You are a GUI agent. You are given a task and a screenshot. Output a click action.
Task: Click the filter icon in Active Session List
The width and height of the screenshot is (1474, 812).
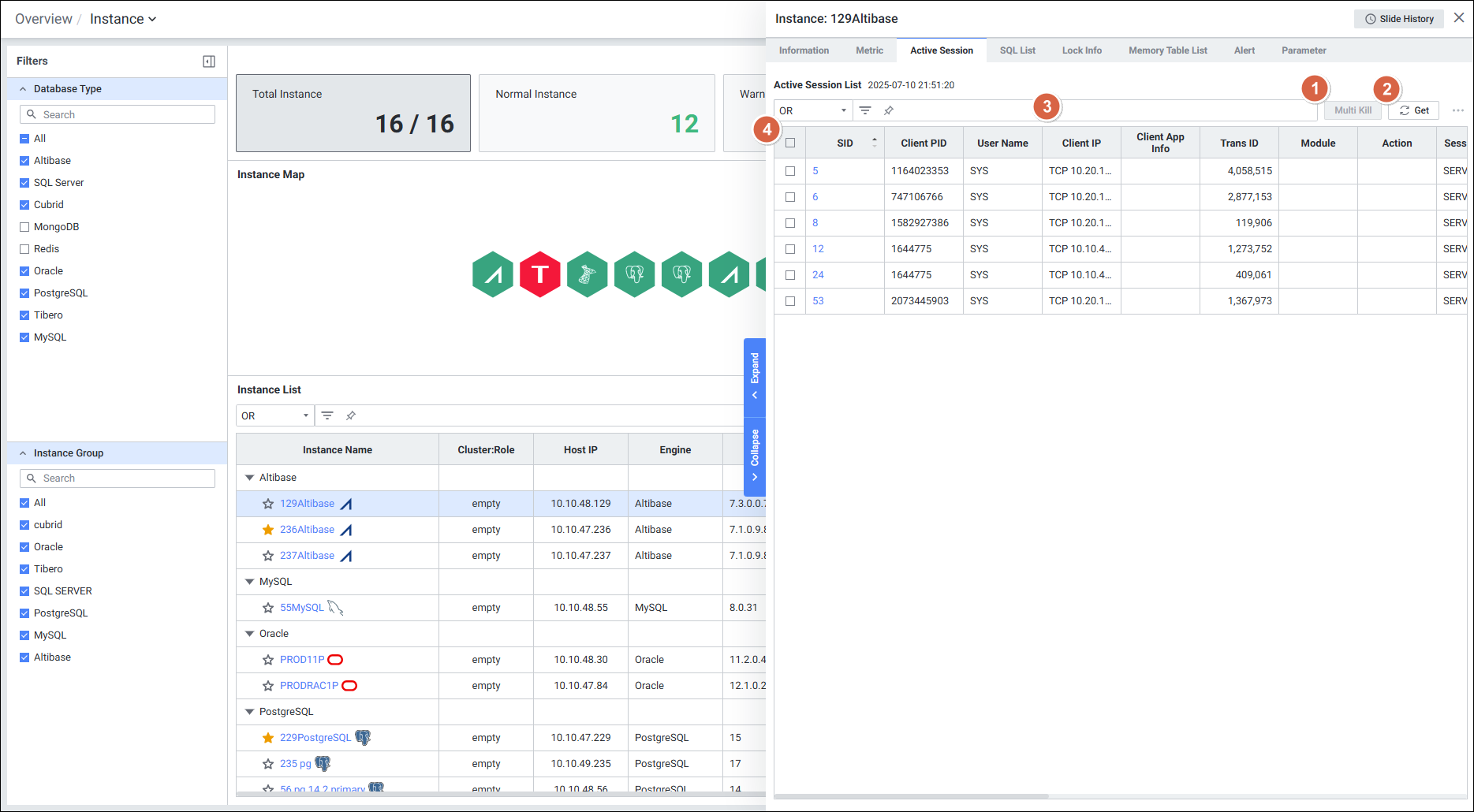point(865,110)
